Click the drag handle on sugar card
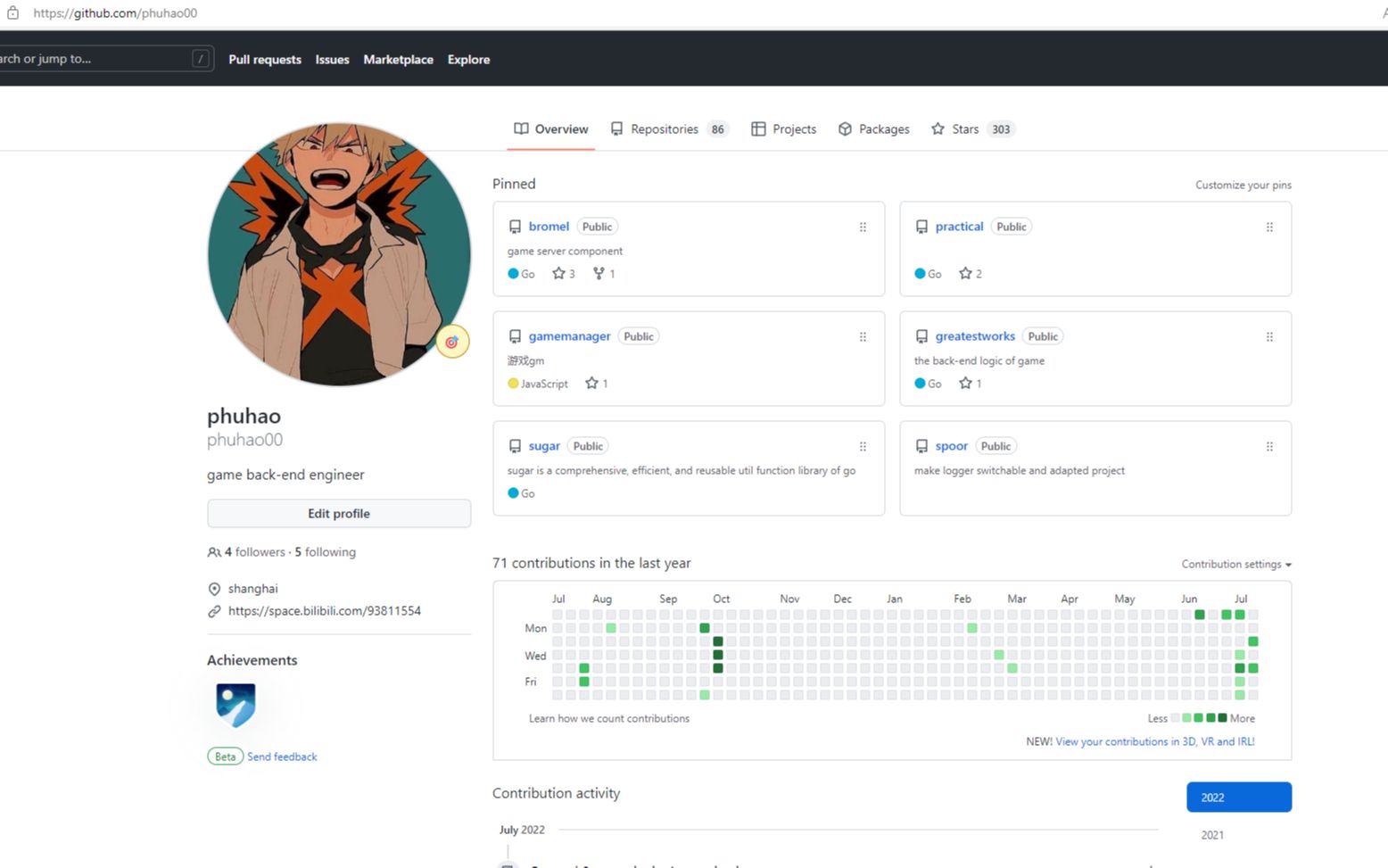Image resolution: width=1388 pixels, height=868 pixels. point(863,446)
